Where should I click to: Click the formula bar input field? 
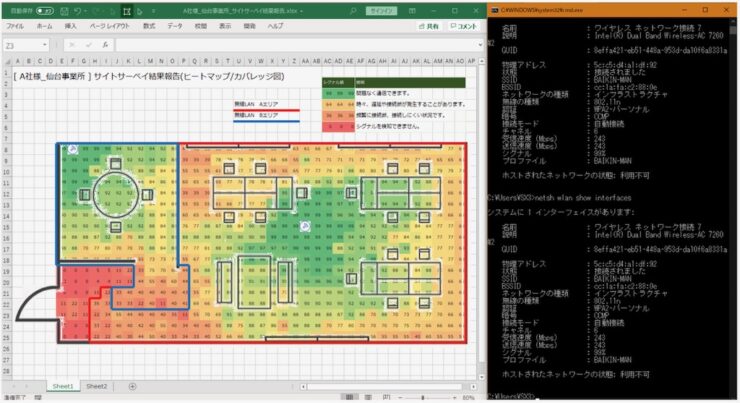290,45
